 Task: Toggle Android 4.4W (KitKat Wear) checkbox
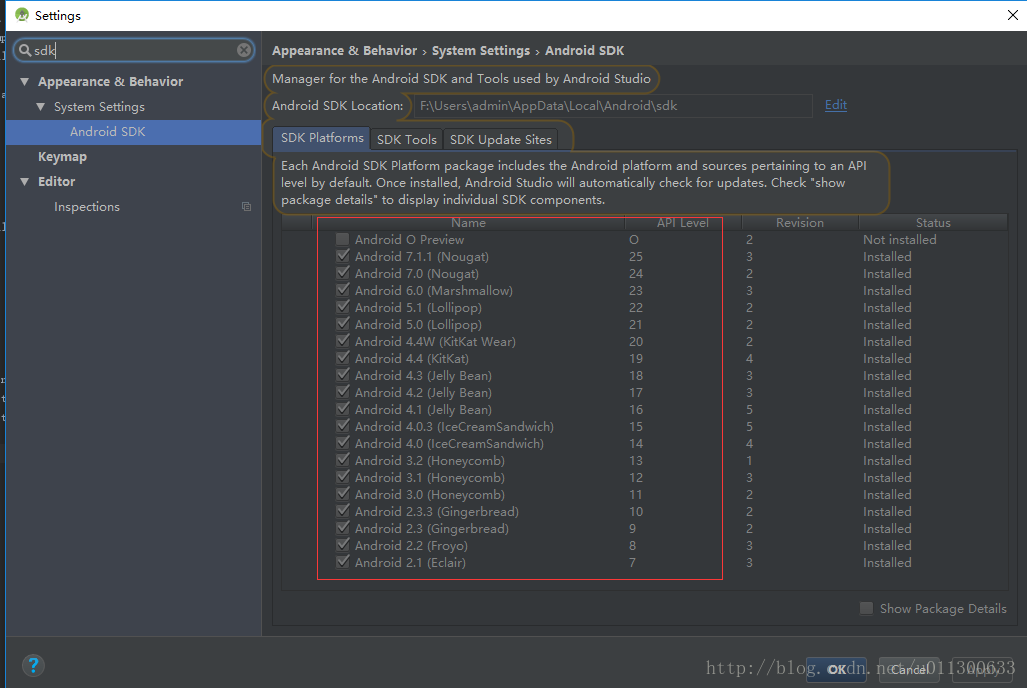pos(343,341)
